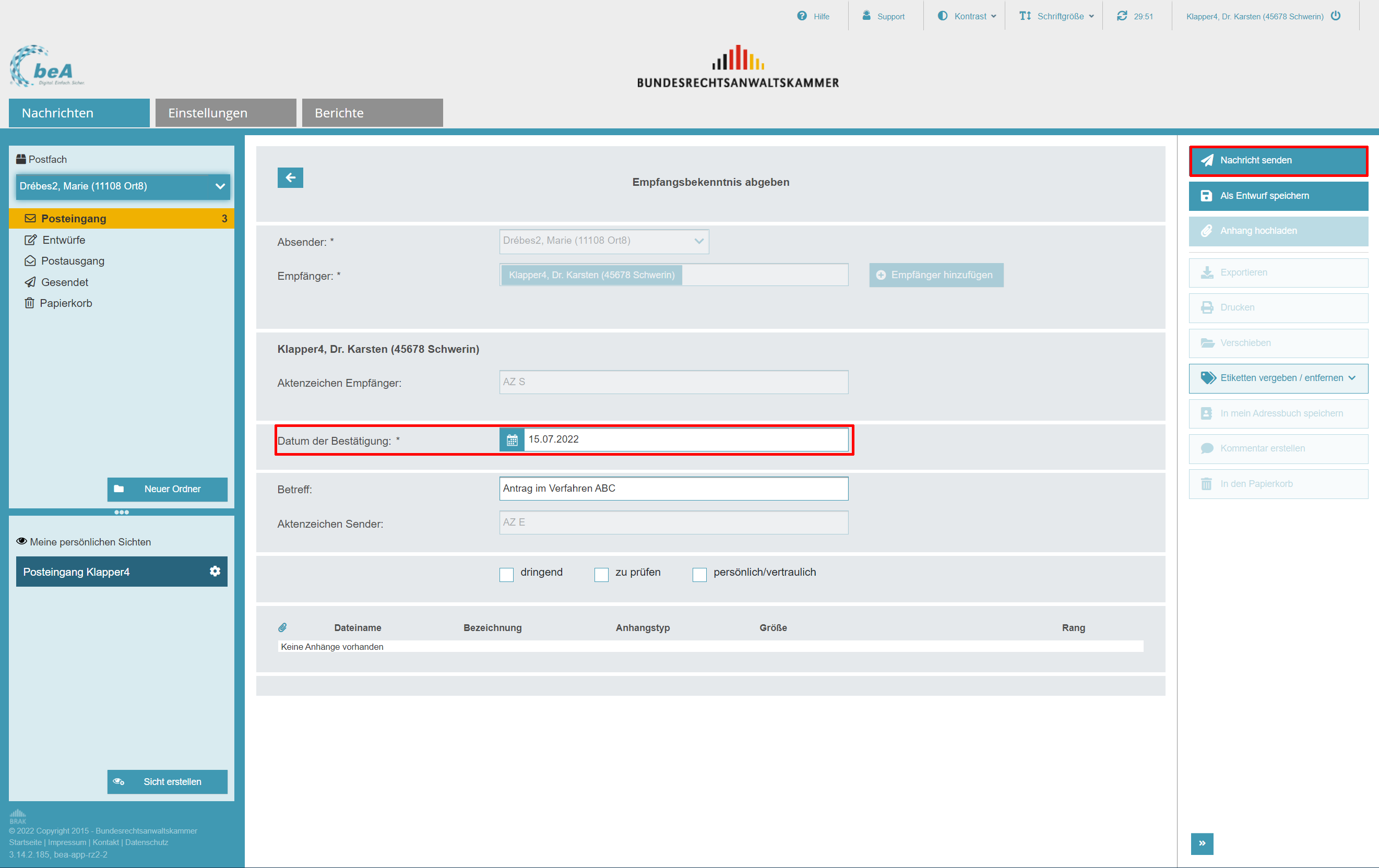Open the Berichte tab

(x=372, y=113)
